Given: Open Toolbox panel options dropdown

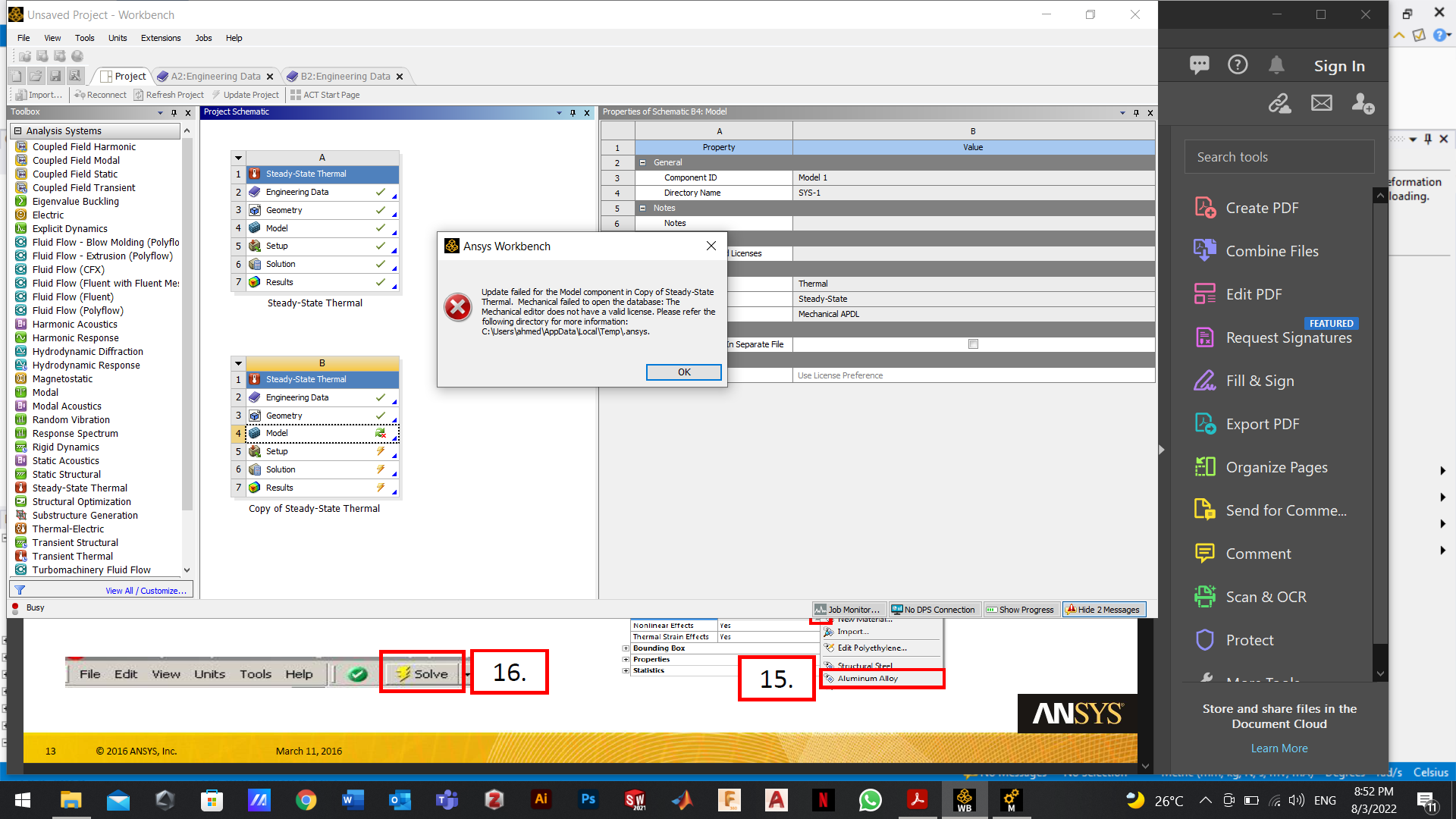Looking at the screenshot, I should point(160,113).
